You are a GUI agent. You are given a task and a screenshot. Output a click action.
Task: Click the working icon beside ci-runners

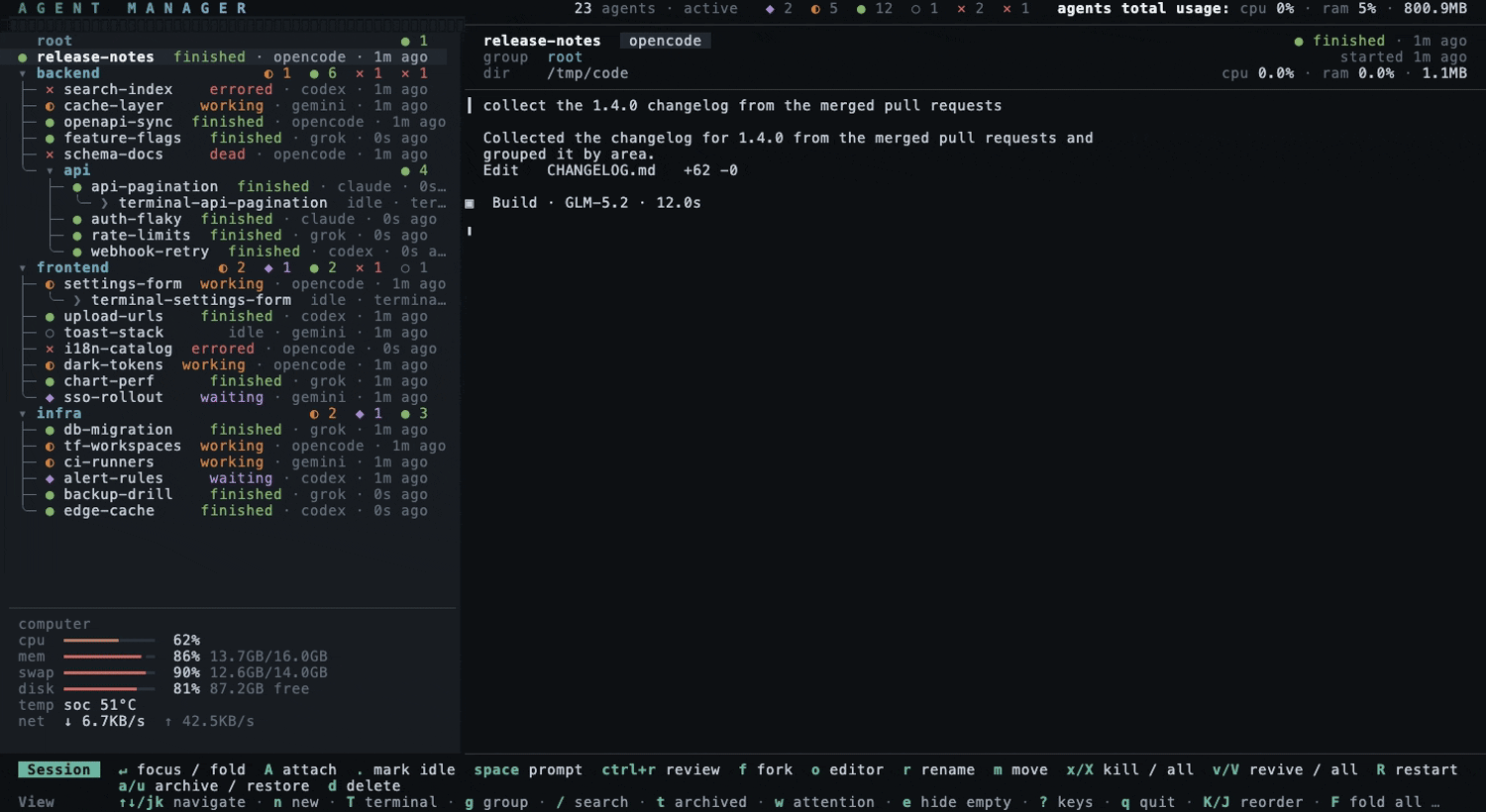click(x=50, y=462)
